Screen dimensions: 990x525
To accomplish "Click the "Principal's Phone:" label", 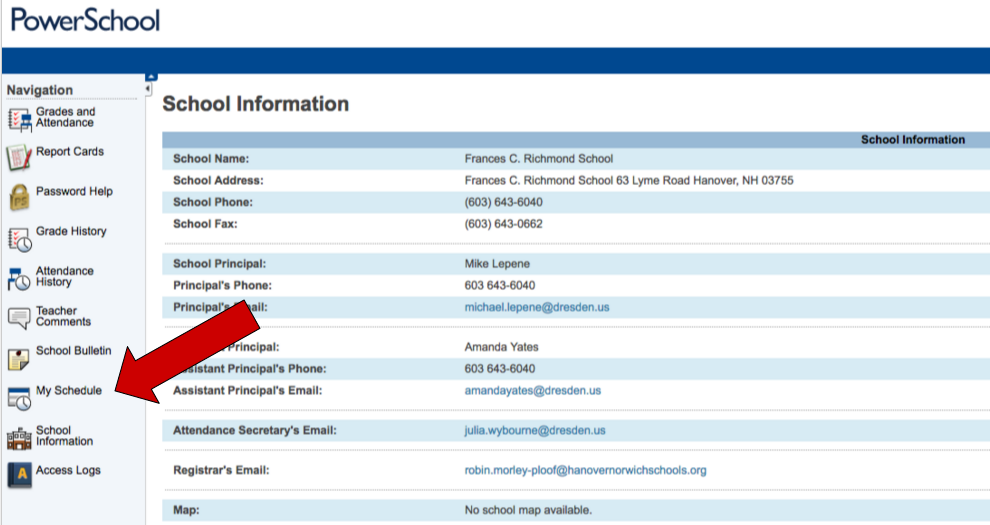I will point(222,285).
